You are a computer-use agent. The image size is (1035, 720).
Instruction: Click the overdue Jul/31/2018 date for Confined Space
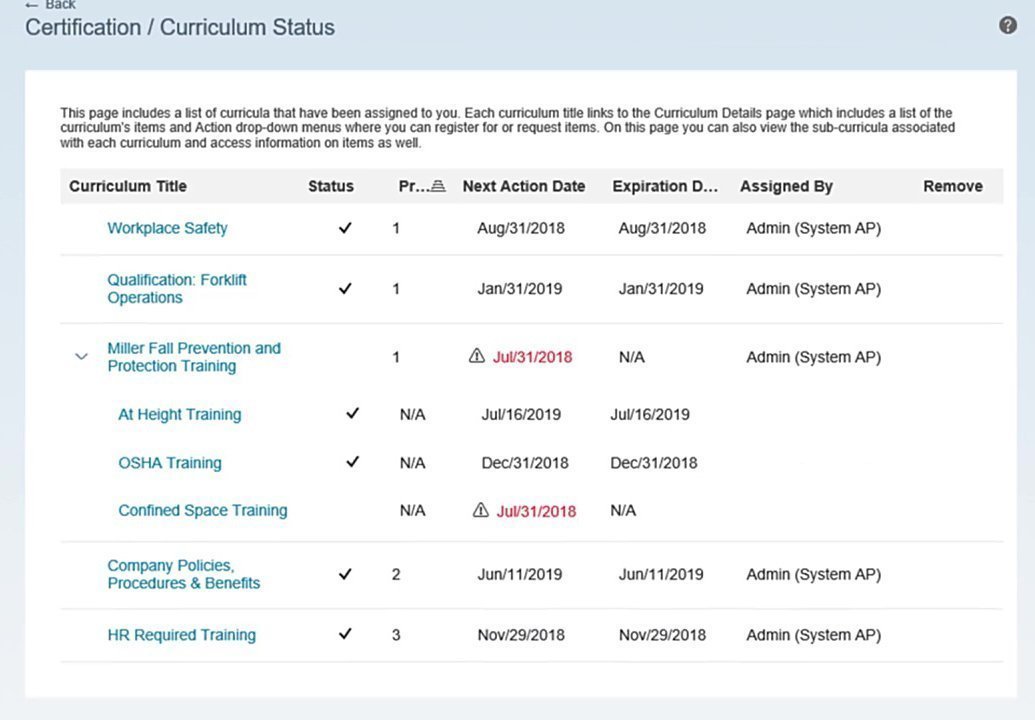pyautogui.click(x=536, y=511)
